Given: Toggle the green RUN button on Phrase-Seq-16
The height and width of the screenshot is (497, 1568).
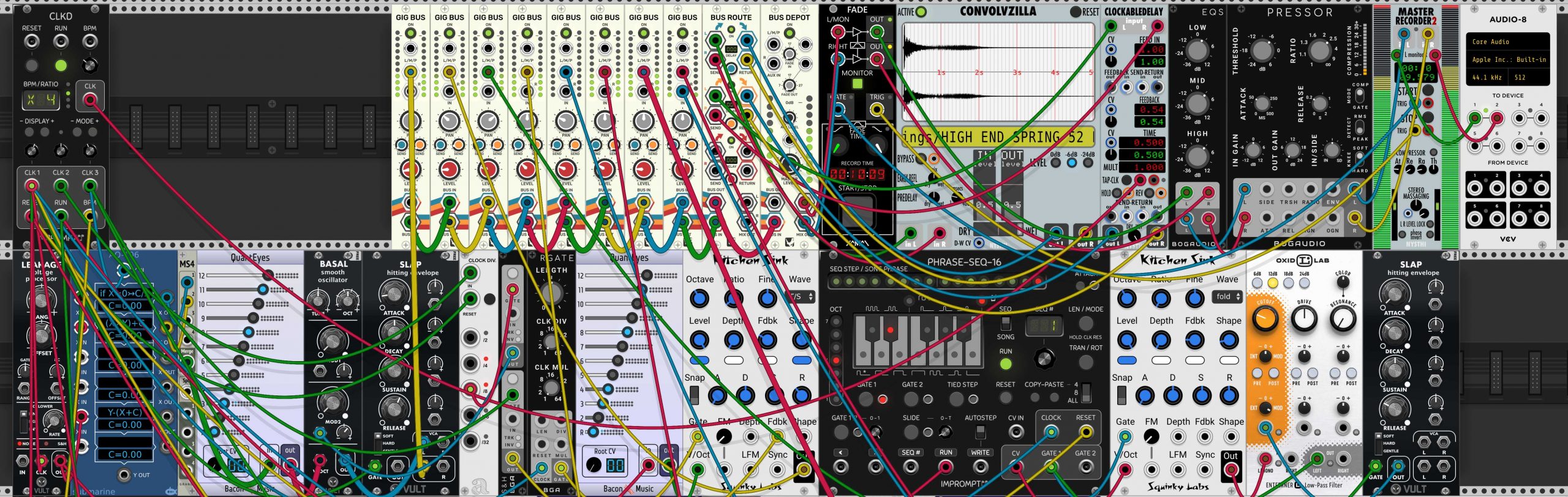Looking at the screenshot, I should tap(1005, 364).
